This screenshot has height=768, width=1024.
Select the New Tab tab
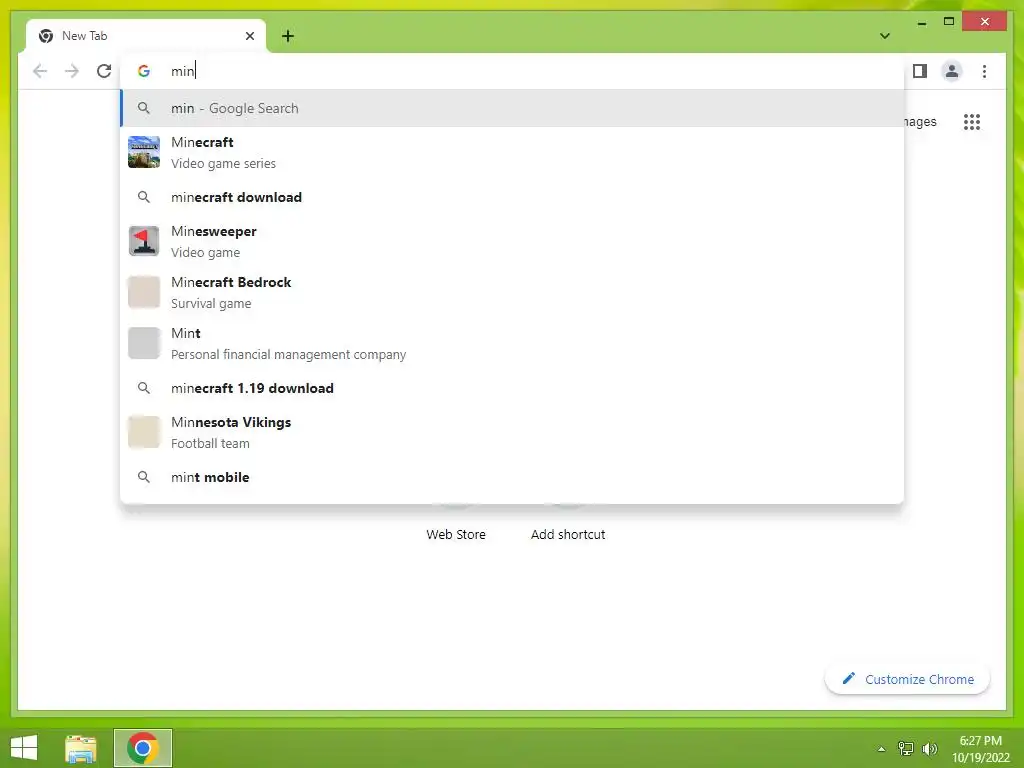coord(146,36)
